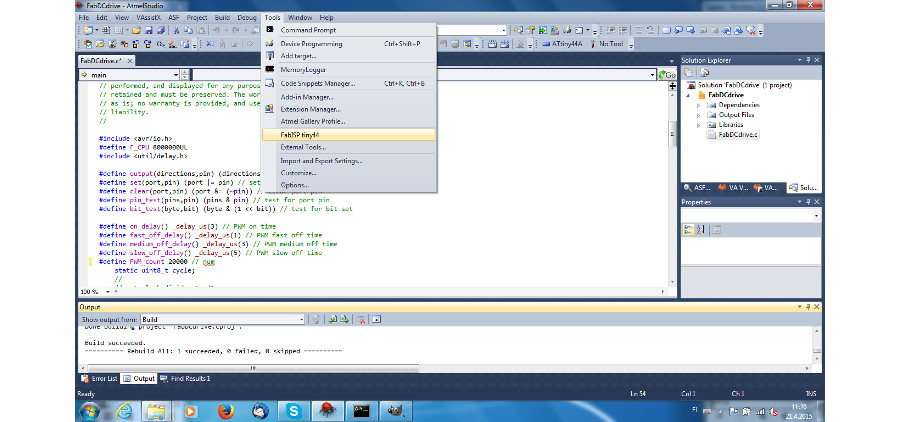Screen dimensions: 900x422
Task: Close the FabDCdrive.c editor tab
Action: [130, 61]
